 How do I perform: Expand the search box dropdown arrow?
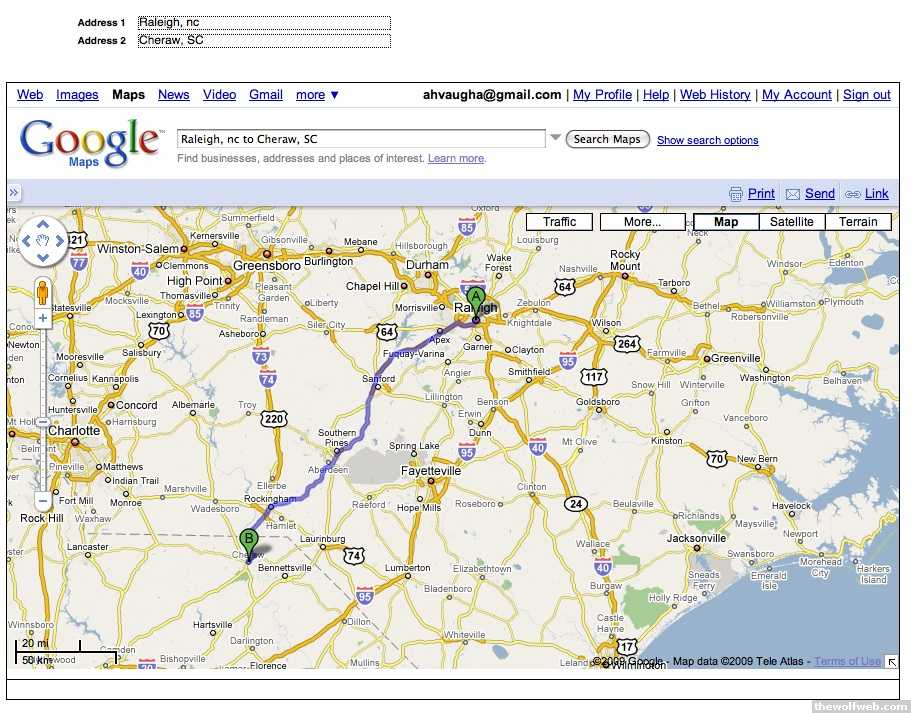pos(555,138)
